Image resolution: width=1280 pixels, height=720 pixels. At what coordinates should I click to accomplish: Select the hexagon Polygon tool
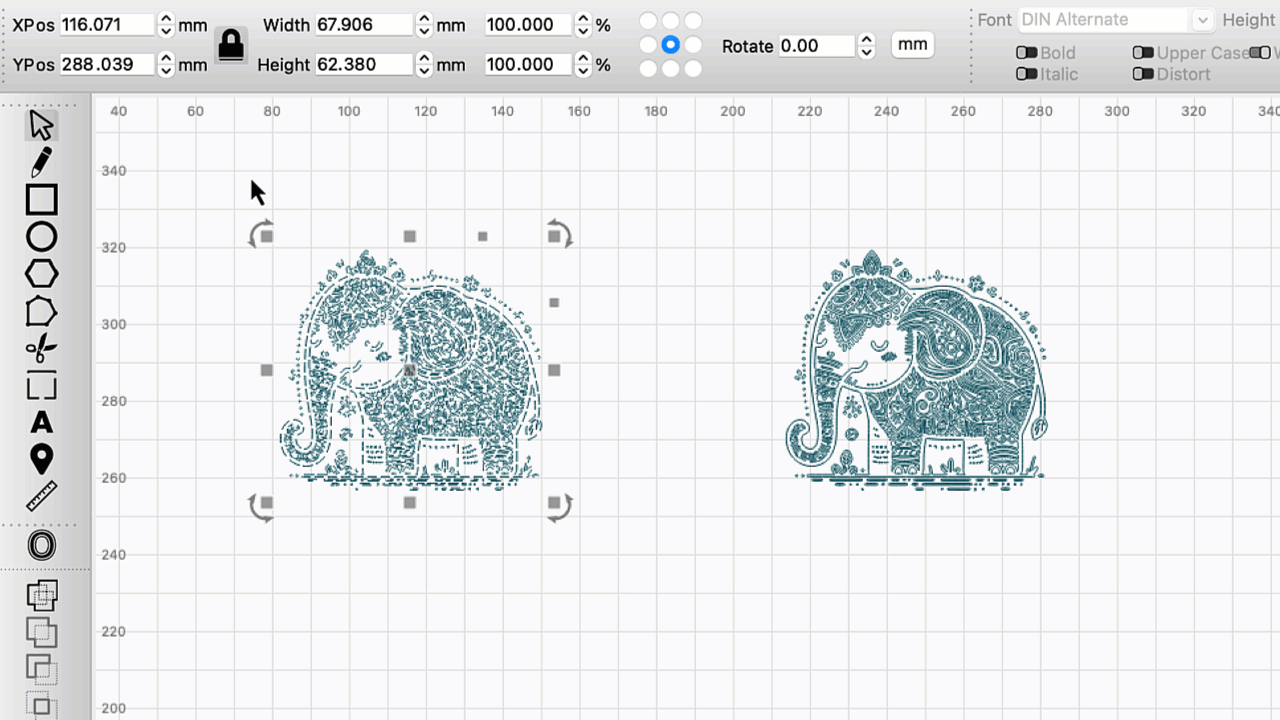(x=41, y=274)
